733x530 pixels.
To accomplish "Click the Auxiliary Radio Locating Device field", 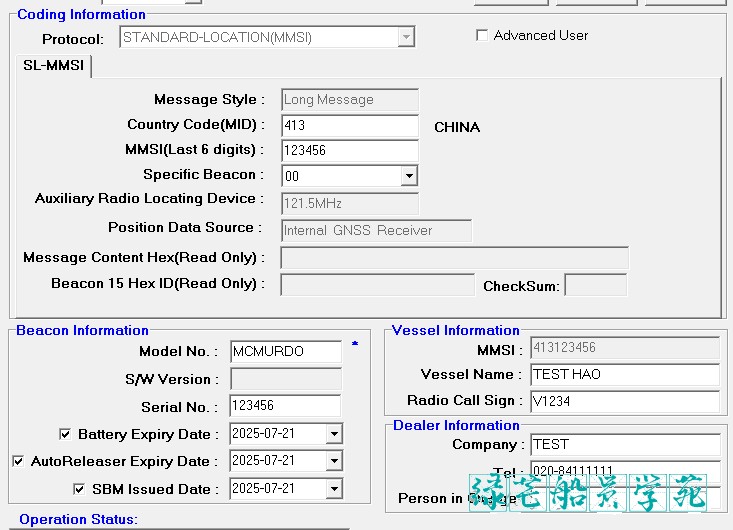I will [350, 203].
